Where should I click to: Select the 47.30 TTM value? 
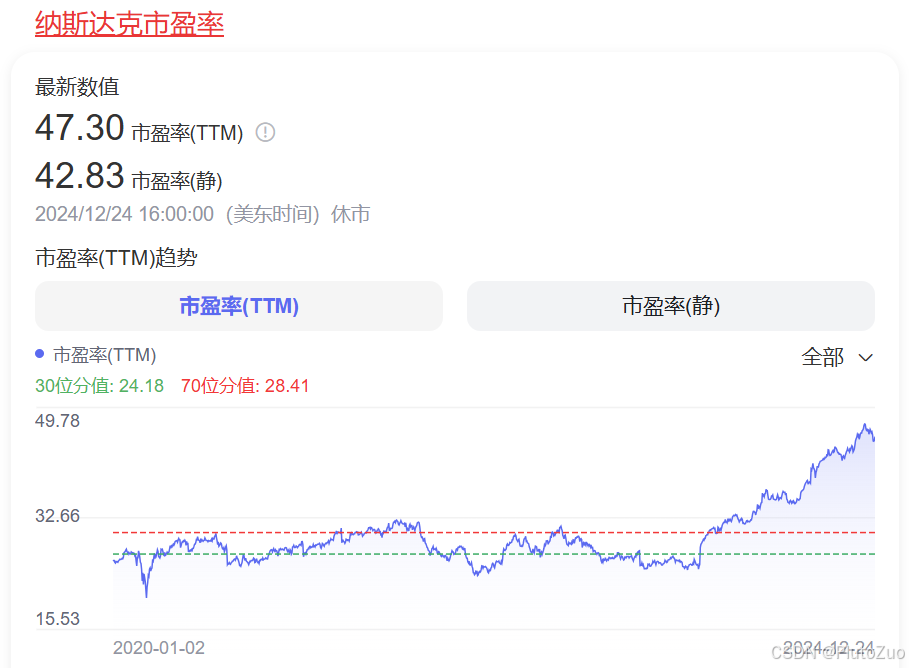coord(79,128)
